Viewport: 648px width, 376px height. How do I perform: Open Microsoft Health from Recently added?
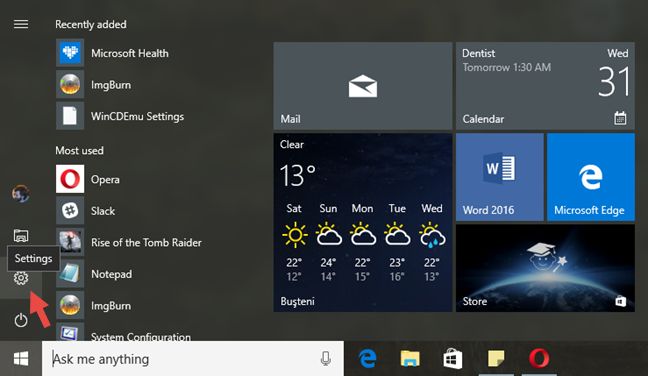112,53
